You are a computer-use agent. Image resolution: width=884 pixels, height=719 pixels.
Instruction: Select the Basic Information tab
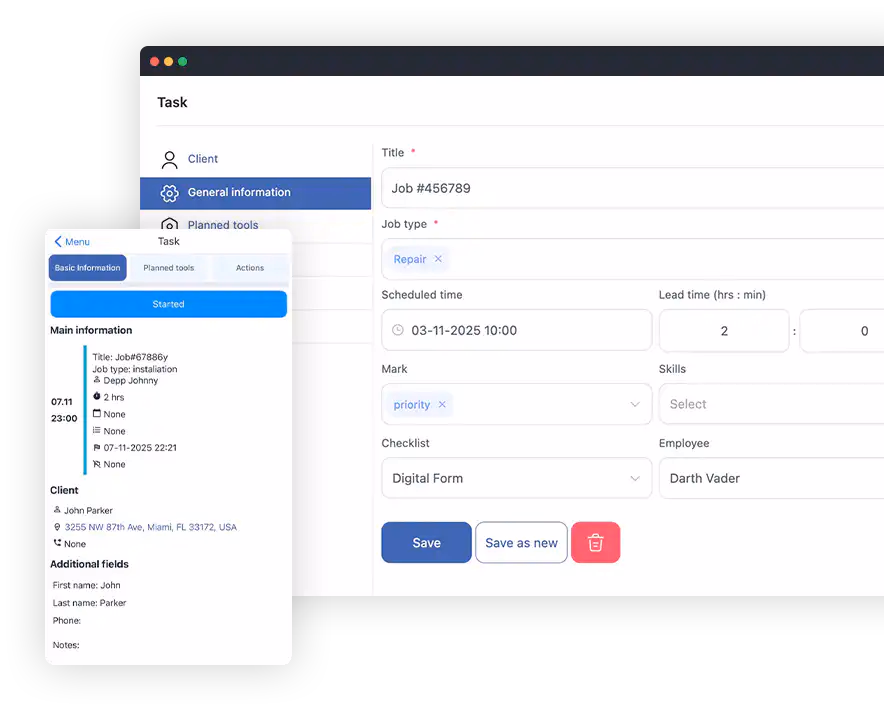(x=88, y=268)
